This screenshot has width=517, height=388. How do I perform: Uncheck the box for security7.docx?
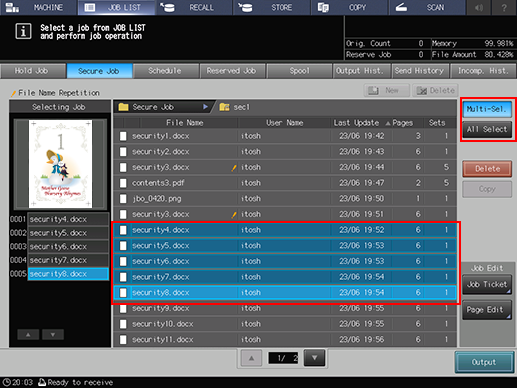123,277
